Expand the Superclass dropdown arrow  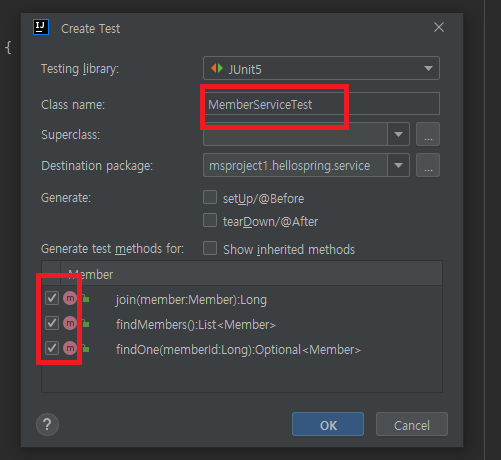click(398, 134)
